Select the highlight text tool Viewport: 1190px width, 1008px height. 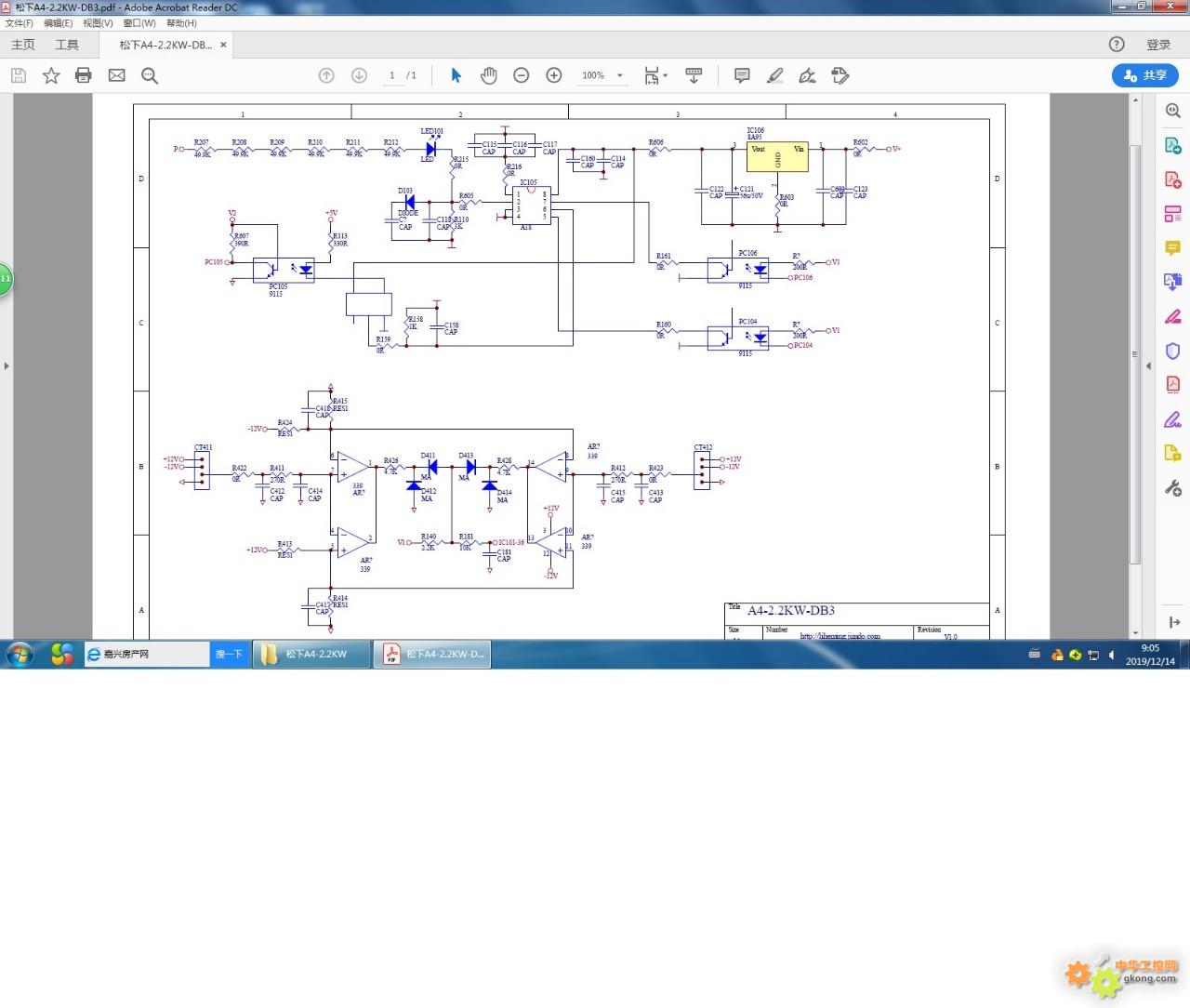tap(774, 75)
